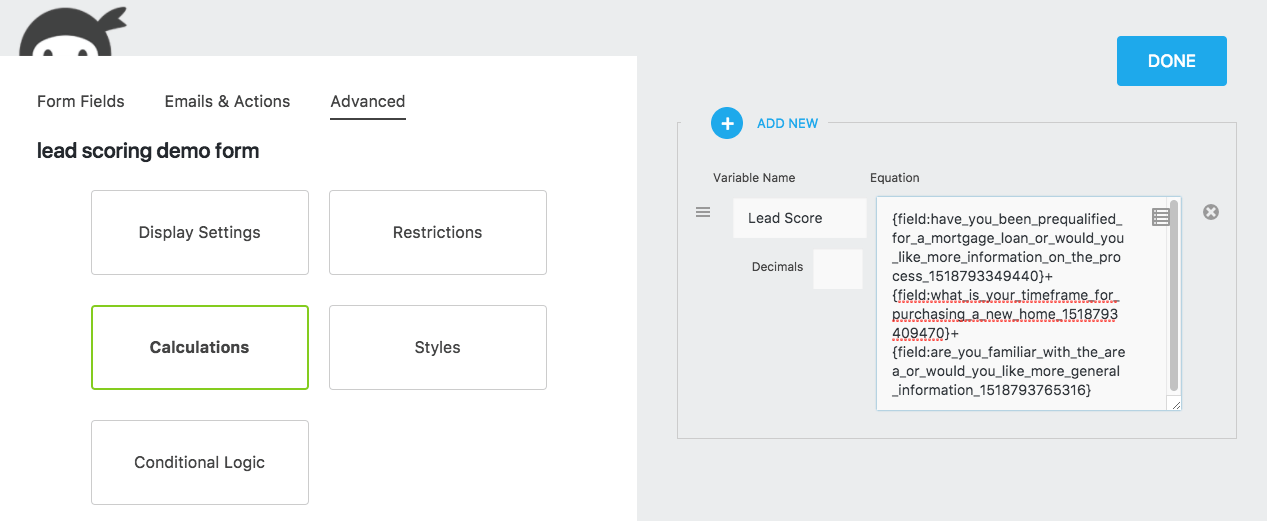1267x521 pixels.
Task: Click the drag handle beside Lead Score
Action: (x=703, y=212)
